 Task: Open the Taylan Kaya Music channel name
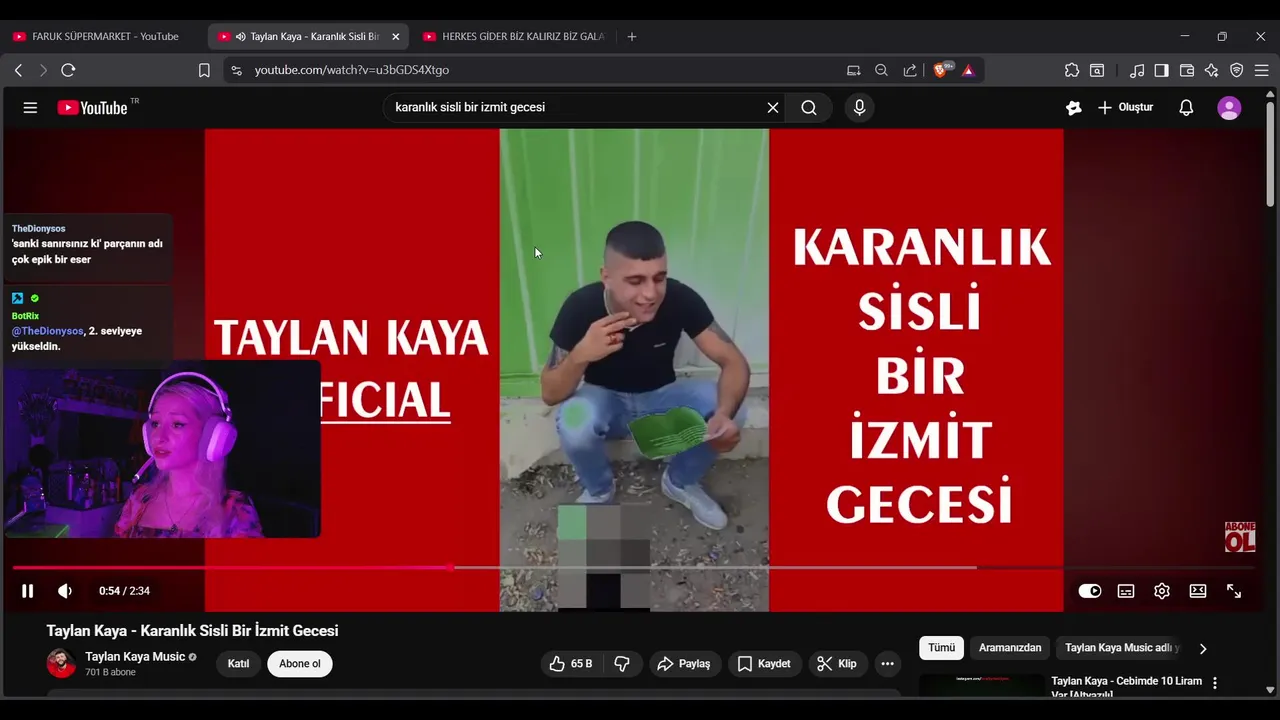point(135,657)
